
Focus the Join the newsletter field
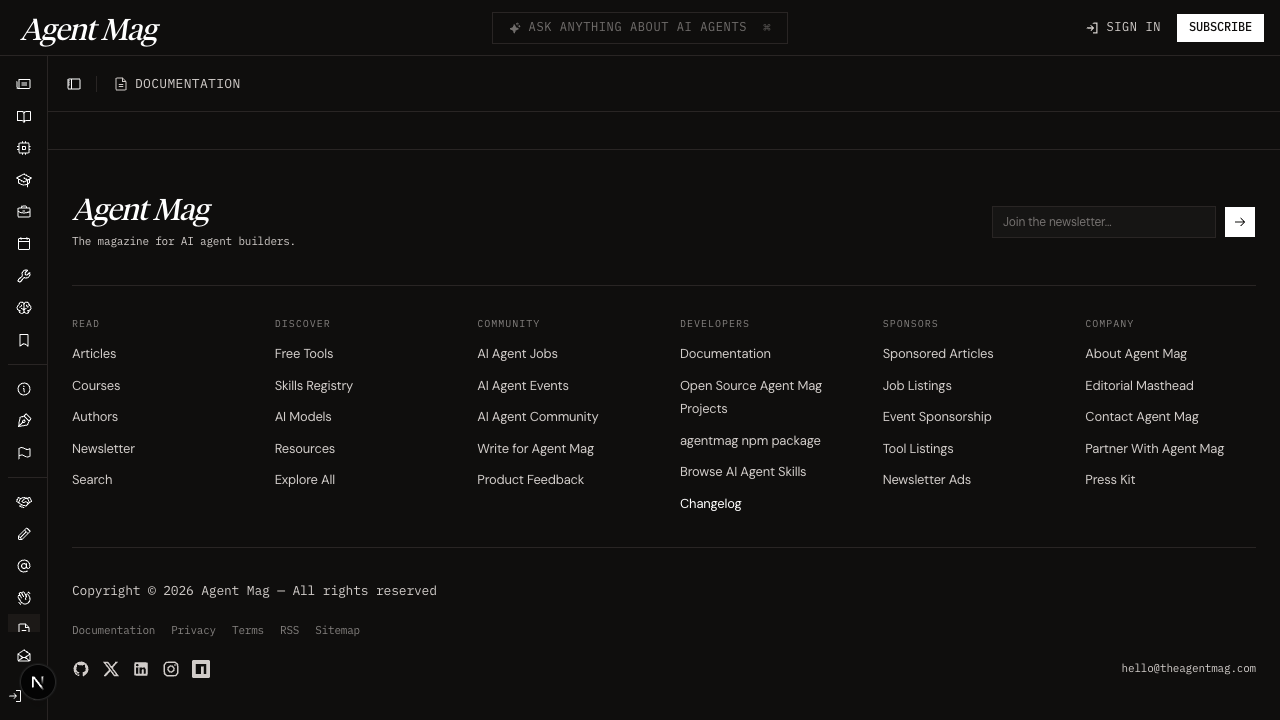1103,222
